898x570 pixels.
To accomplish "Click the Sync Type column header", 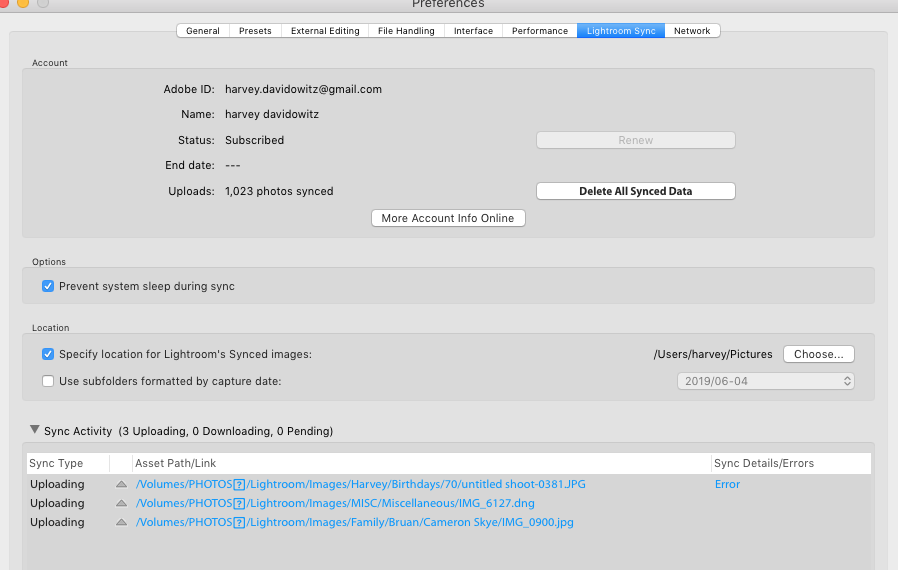I will 68,463.
